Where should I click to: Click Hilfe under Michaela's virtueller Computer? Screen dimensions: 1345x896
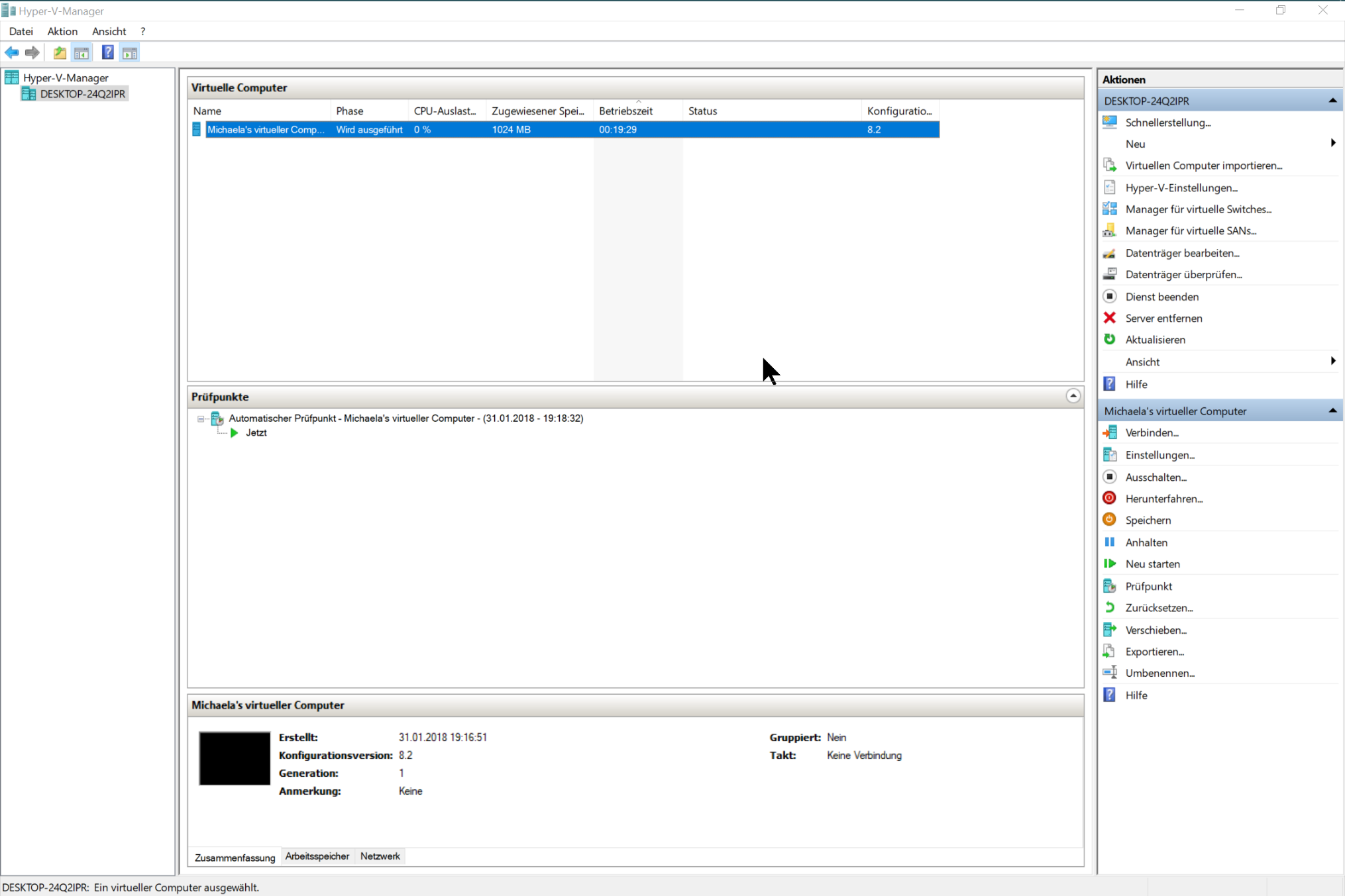[1136, 695]
